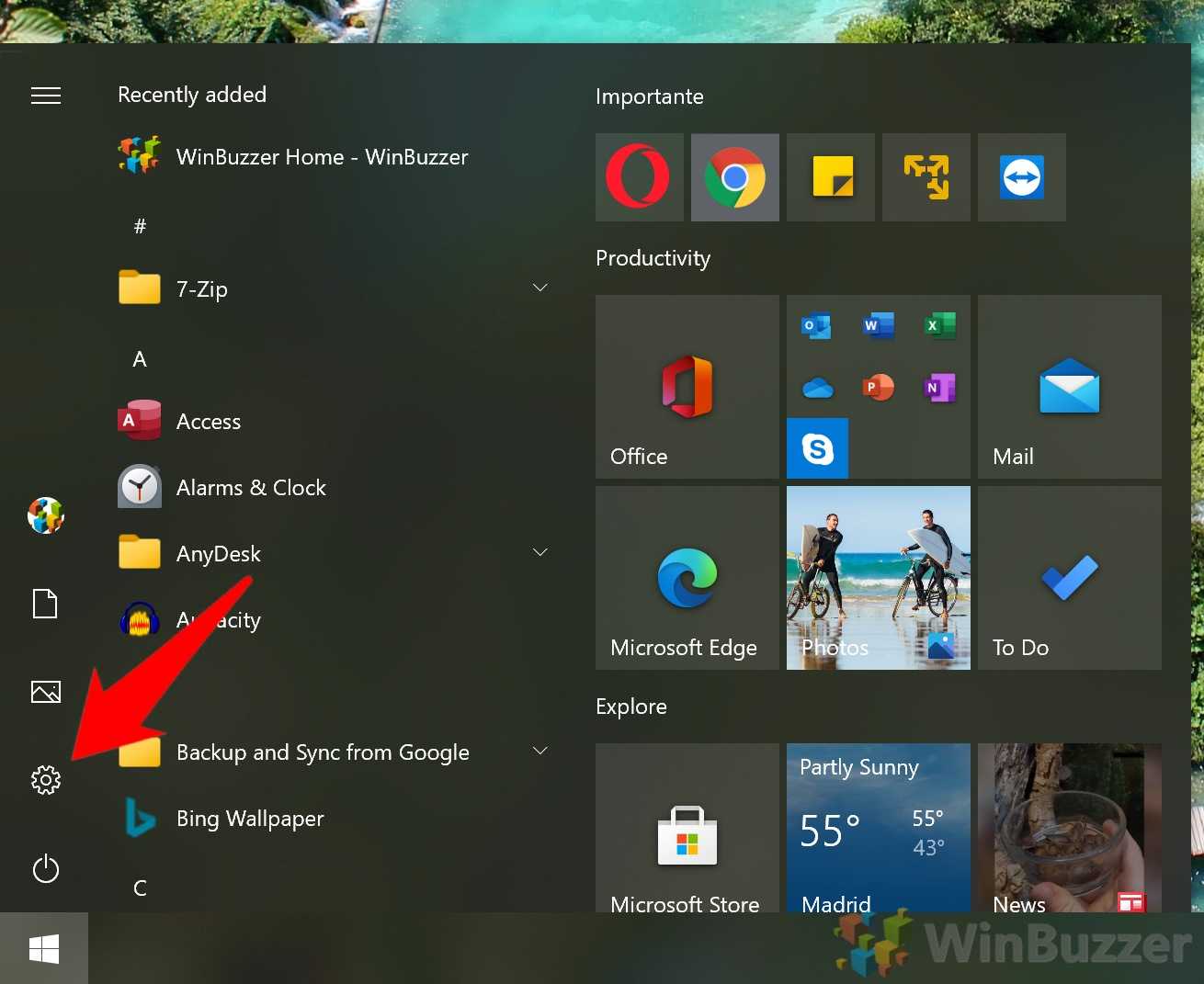Open the Sticky Notes tile

click(x=831, y=177)
